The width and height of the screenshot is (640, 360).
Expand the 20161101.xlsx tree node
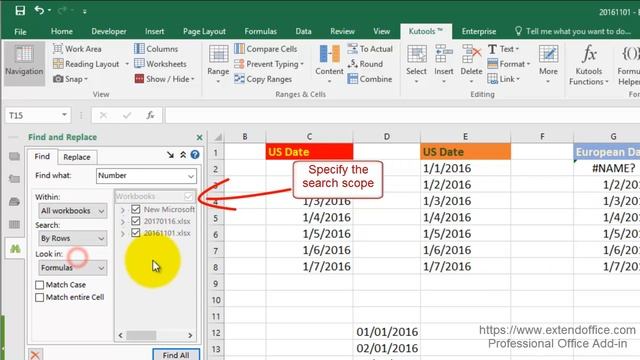(x=123, y=233)
